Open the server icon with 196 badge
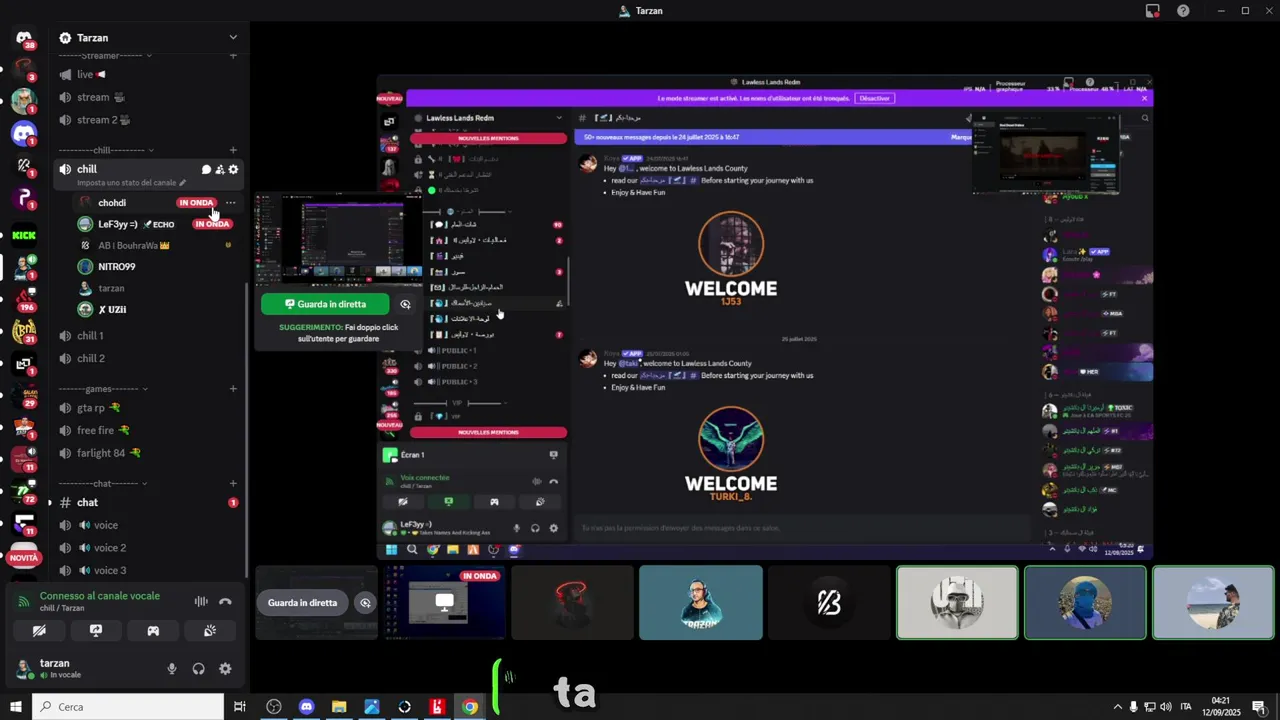The height and width of the screenshot is (720, 1280). 24,299
